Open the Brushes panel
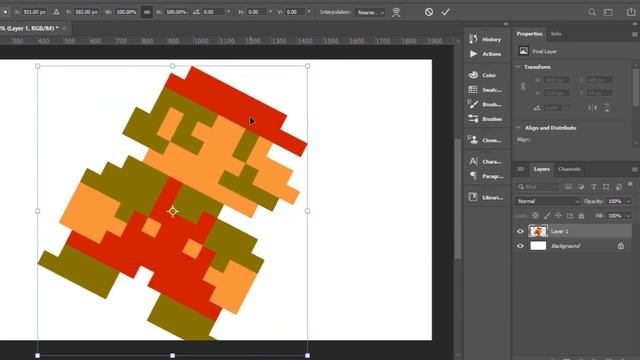640x360 pixels. (485, 119)
